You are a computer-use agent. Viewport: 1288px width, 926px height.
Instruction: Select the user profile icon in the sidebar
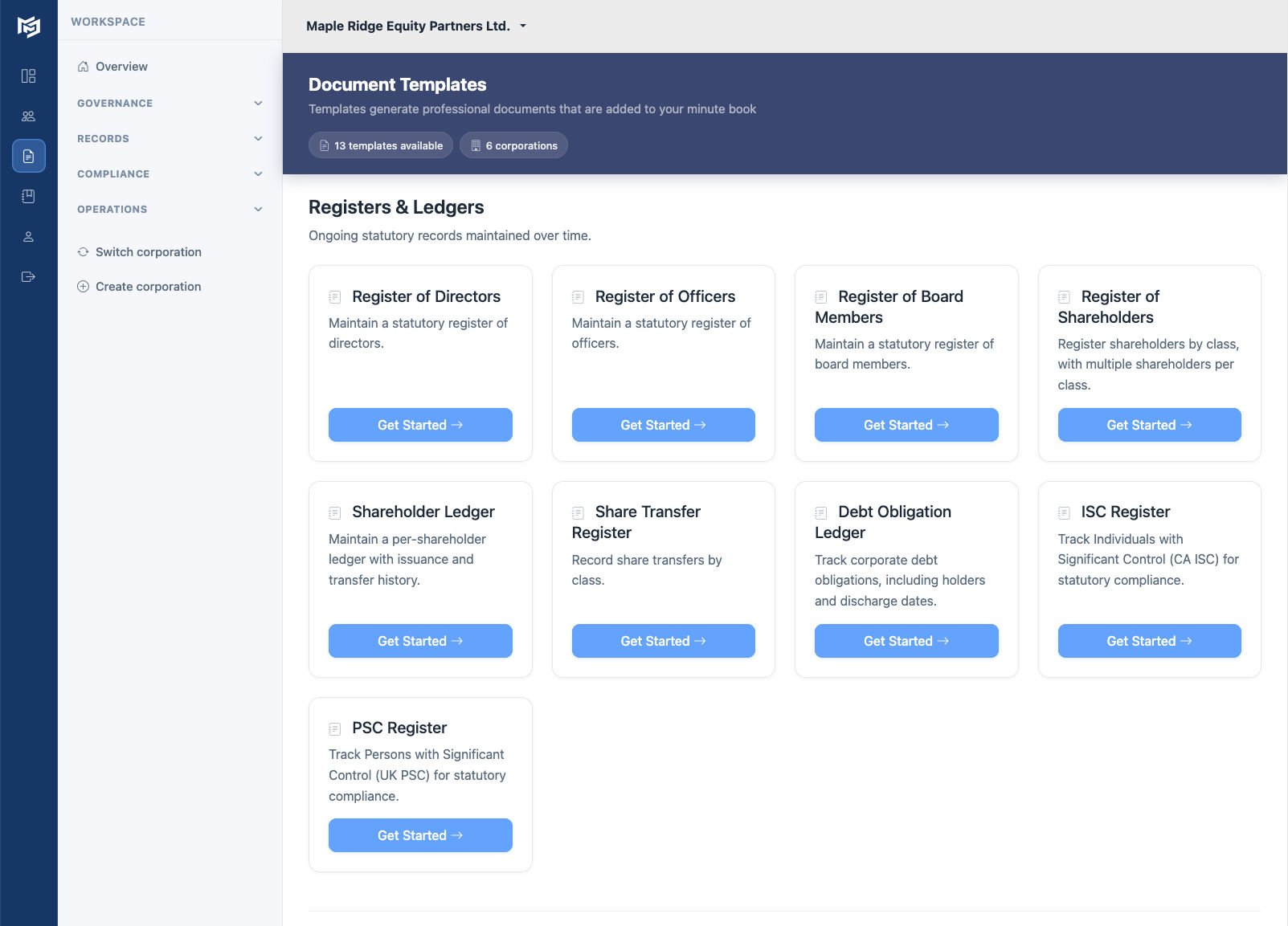(x=28, y=236)
